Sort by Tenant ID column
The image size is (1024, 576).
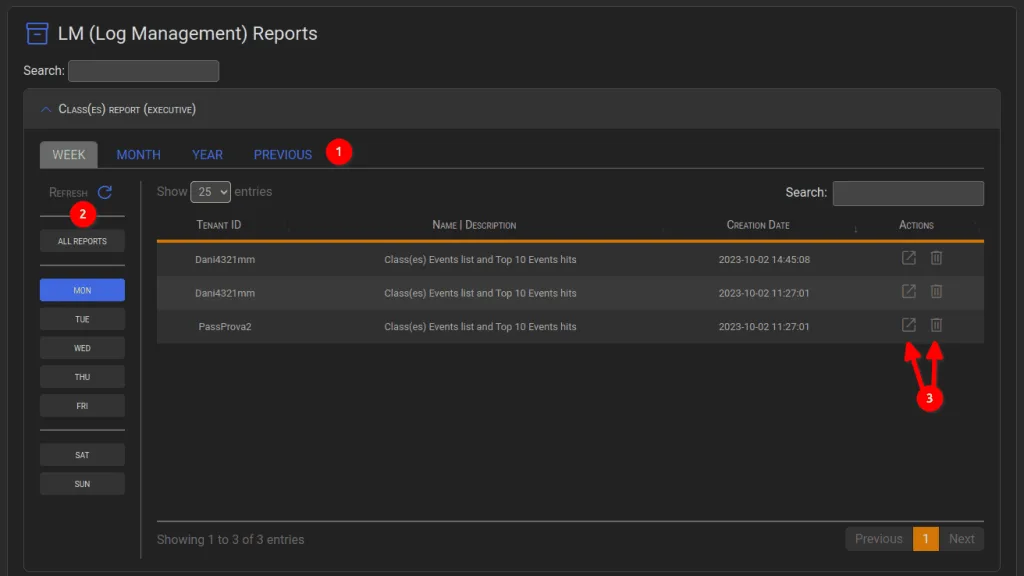pos(219,225)
